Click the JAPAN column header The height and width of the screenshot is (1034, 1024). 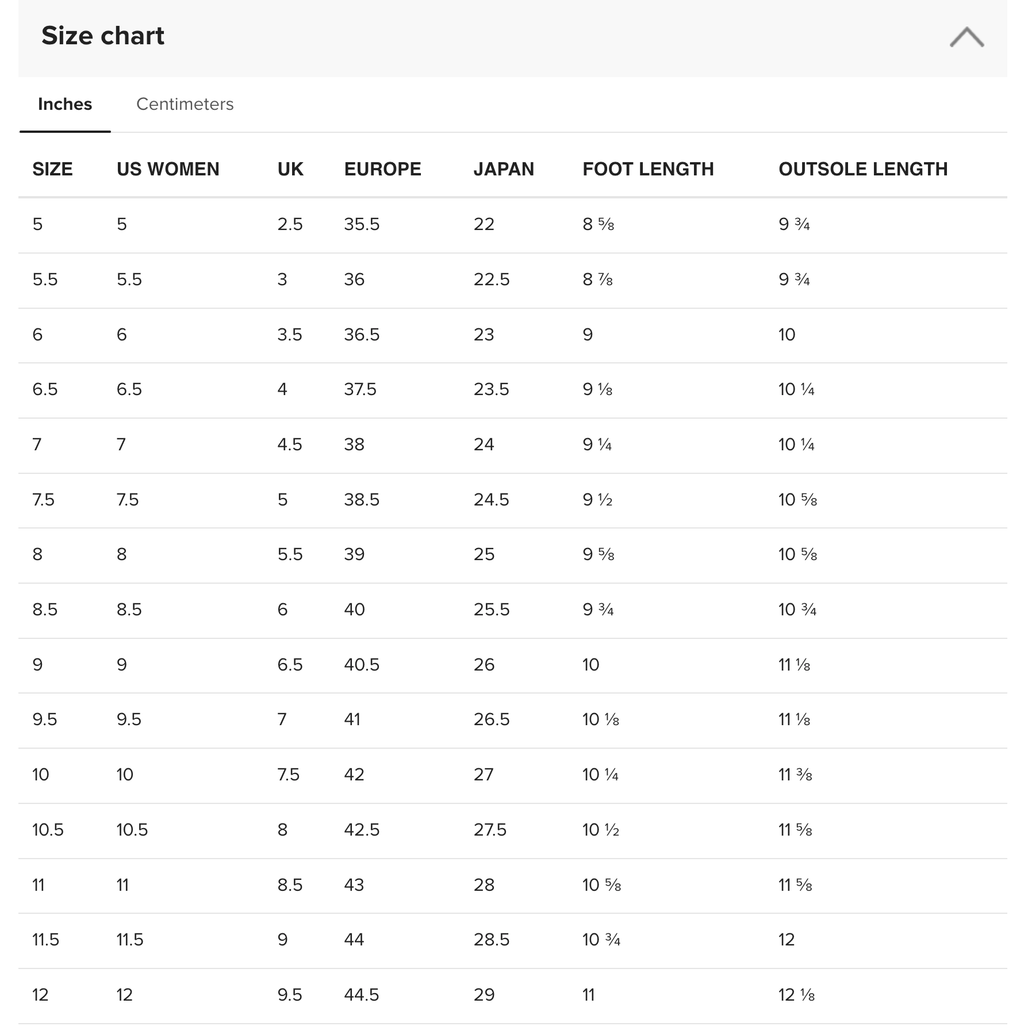(504, 169)
